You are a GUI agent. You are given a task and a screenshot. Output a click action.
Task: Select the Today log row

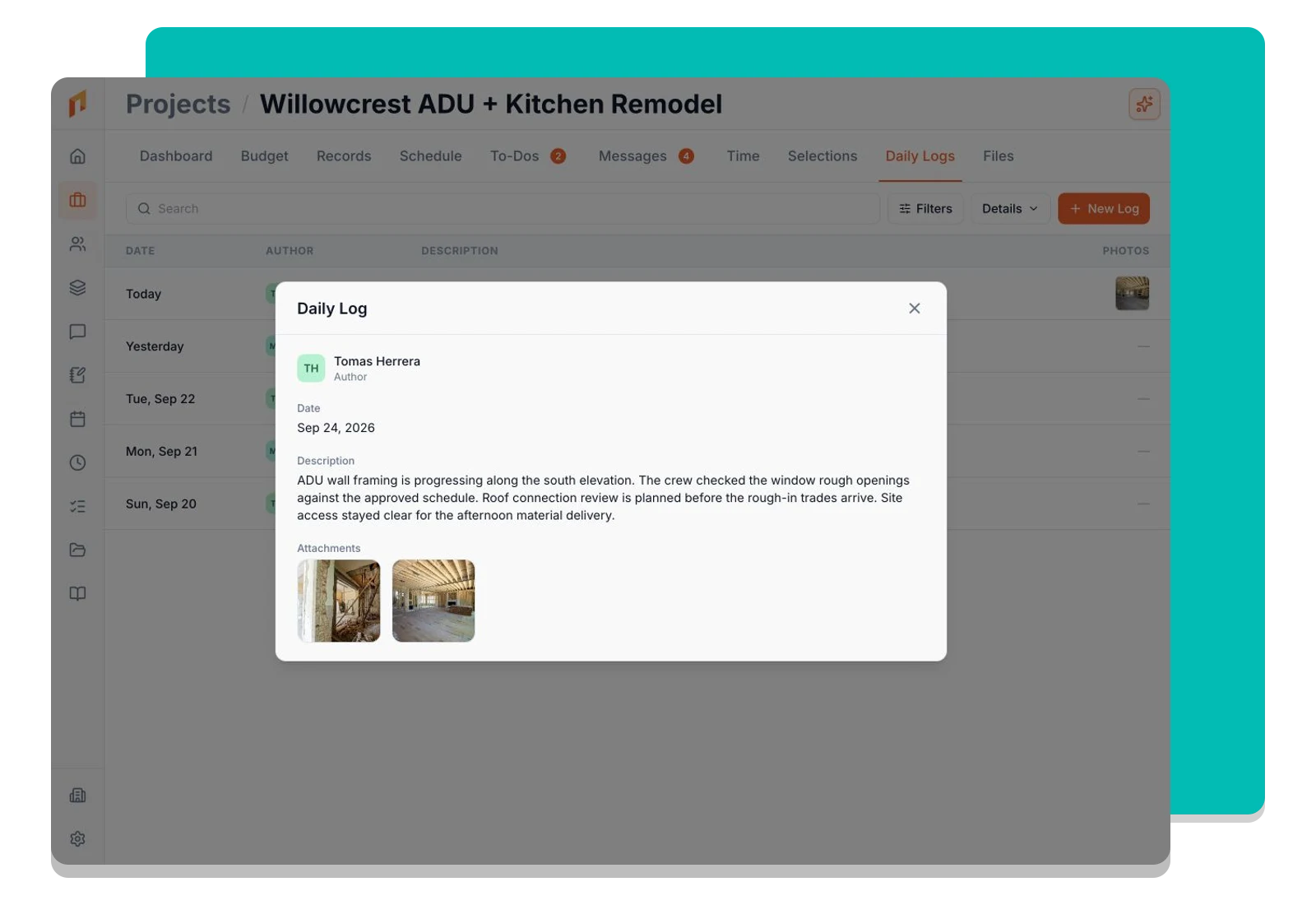click(x=637, y=294)
